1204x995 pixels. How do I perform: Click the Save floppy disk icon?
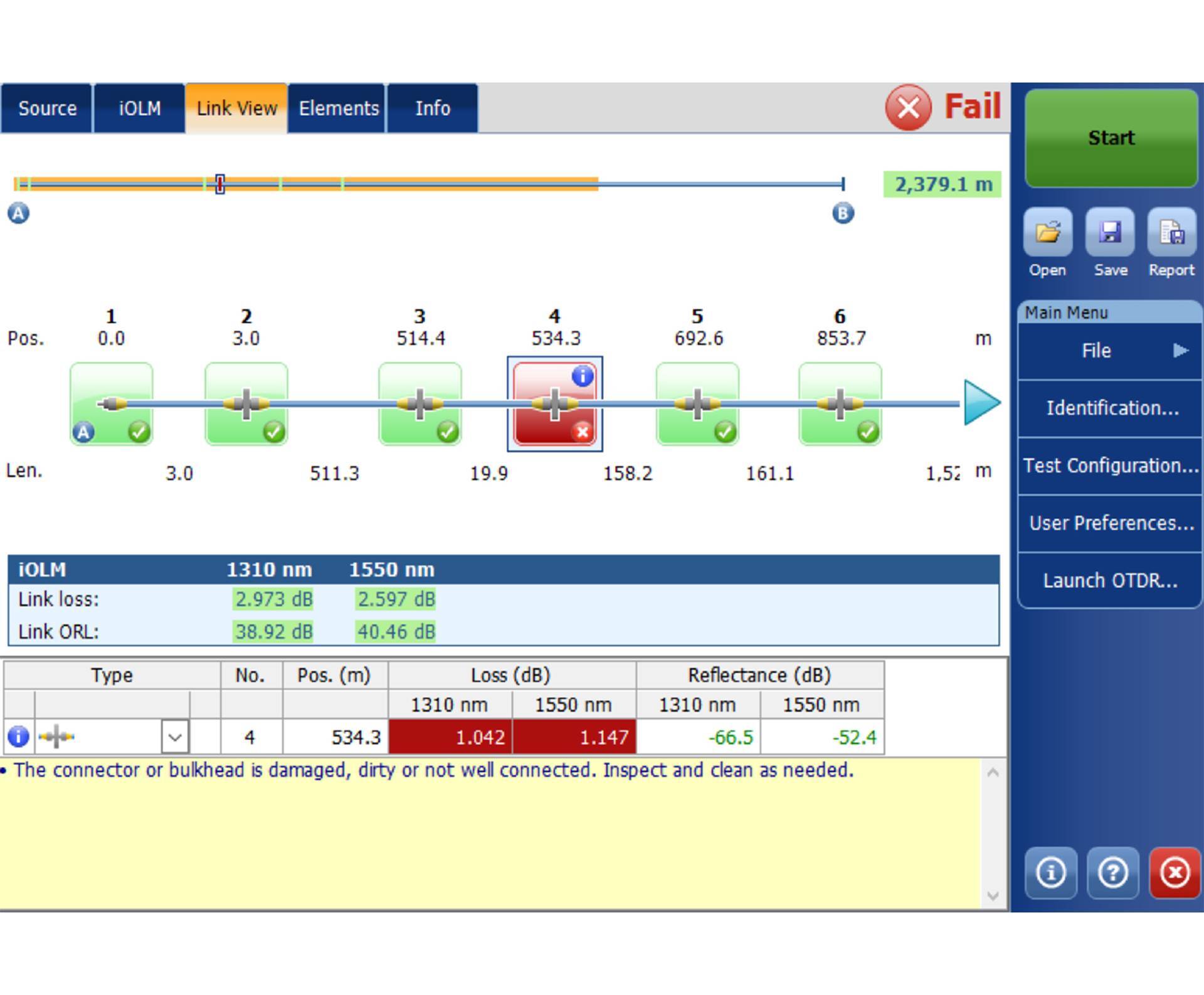(x=1109, y=233)
